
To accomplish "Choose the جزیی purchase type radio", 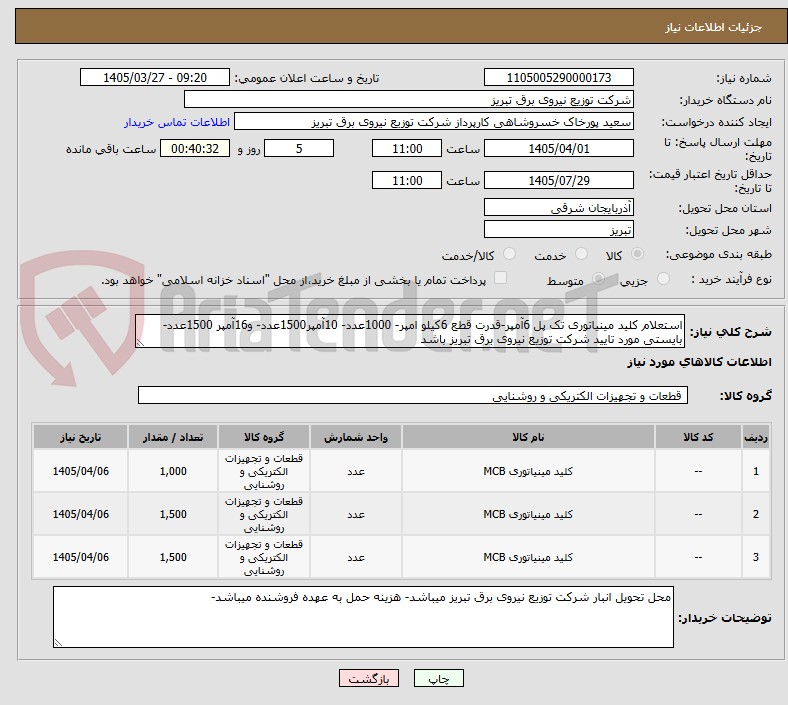I will click(663, 279).
